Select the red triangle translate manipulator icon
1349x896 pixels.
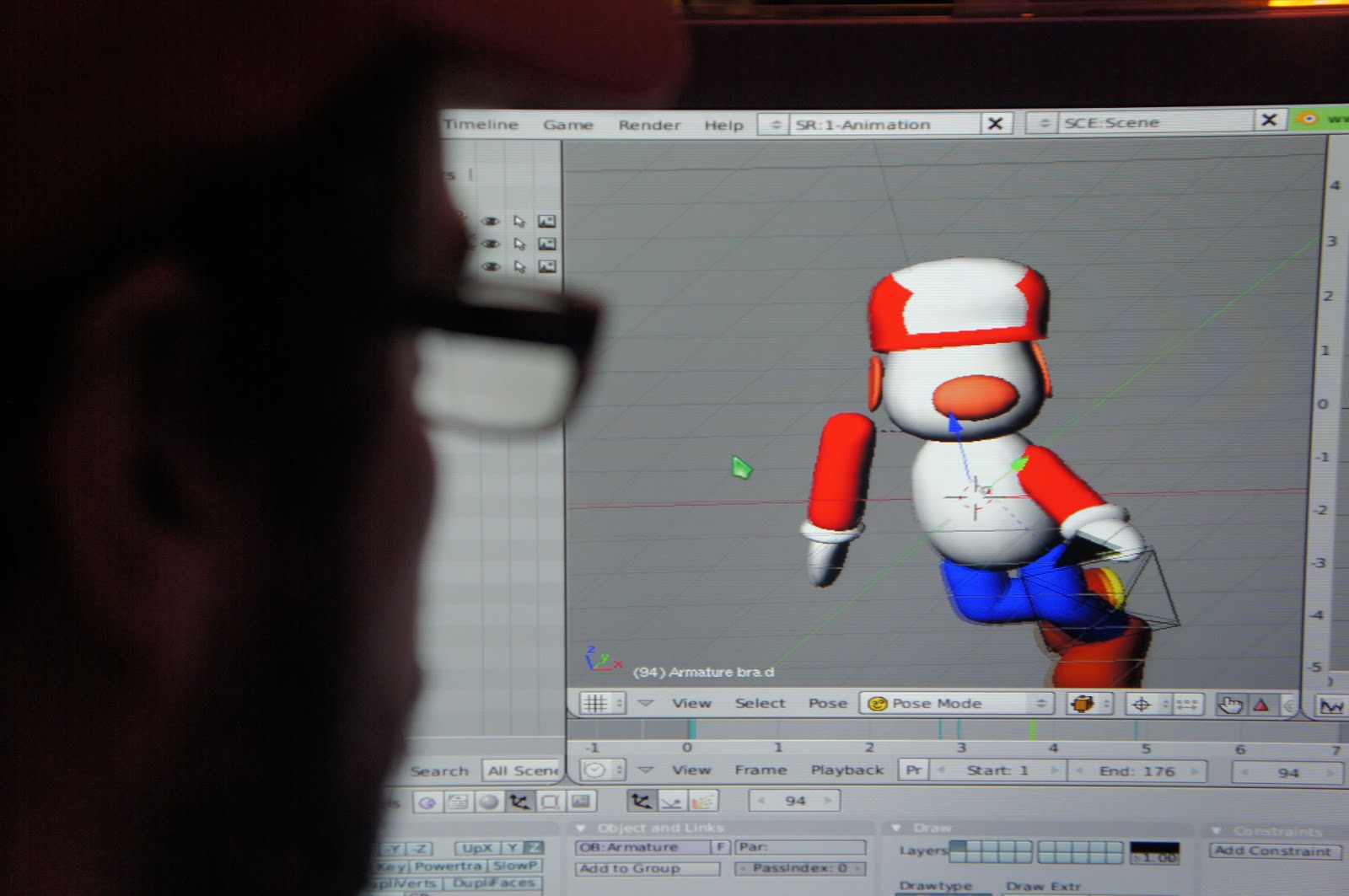coord(1261,705)
